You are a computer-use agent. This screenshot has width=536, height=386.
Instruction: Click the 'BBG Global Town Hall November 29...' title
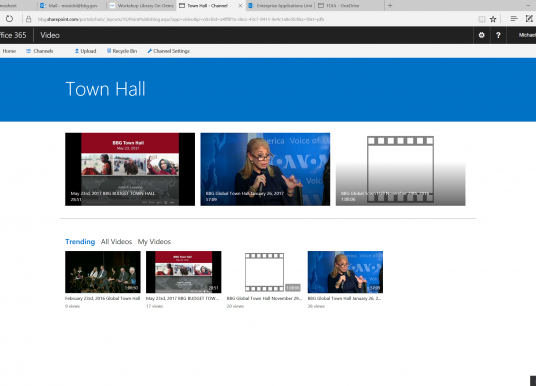point(264,298)
